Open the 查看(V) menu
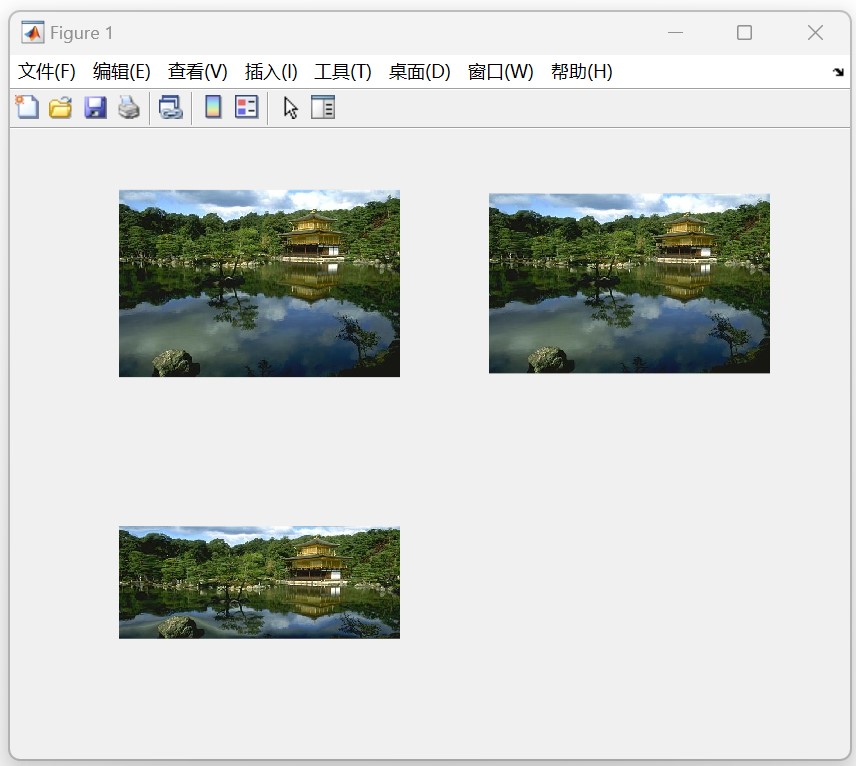The width and height of the screenshot is (856, 766). point(197,72)
